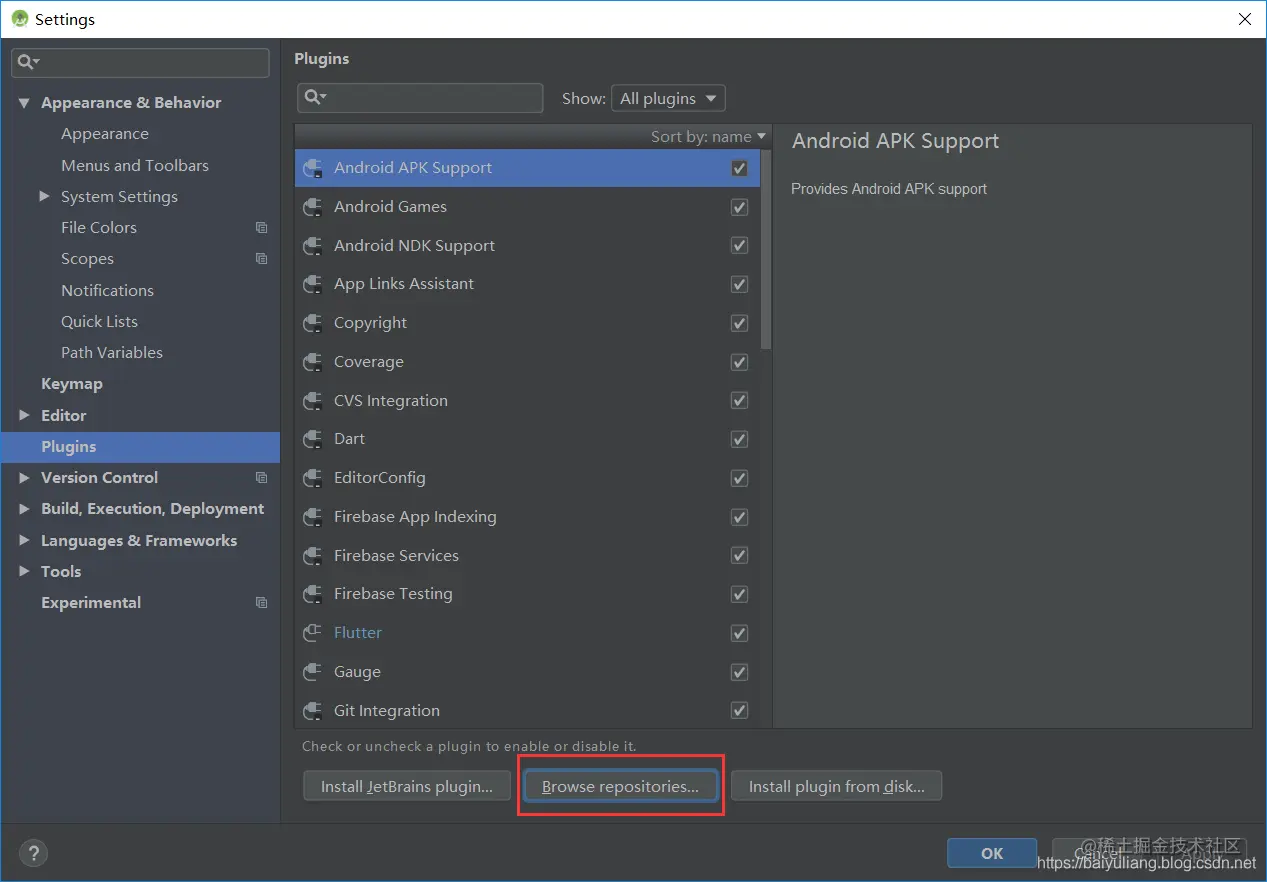Focus the settings search field
The width and height of the screenshot is (1267, 882).
[x=140, y=62]
